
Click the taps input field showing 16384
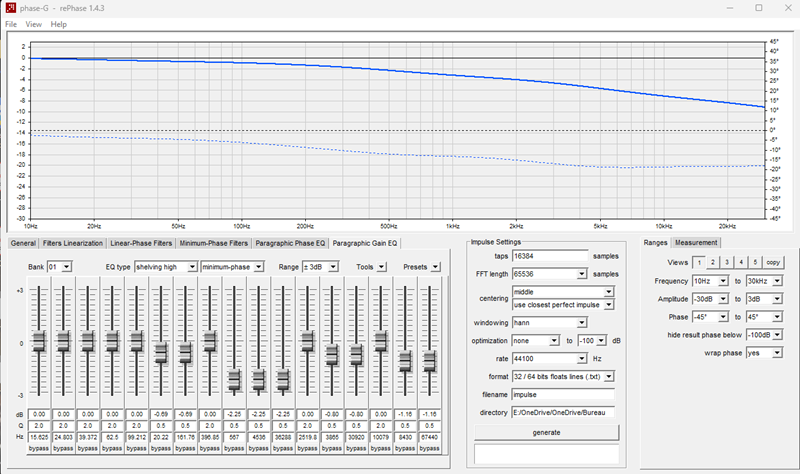point(550,256)
